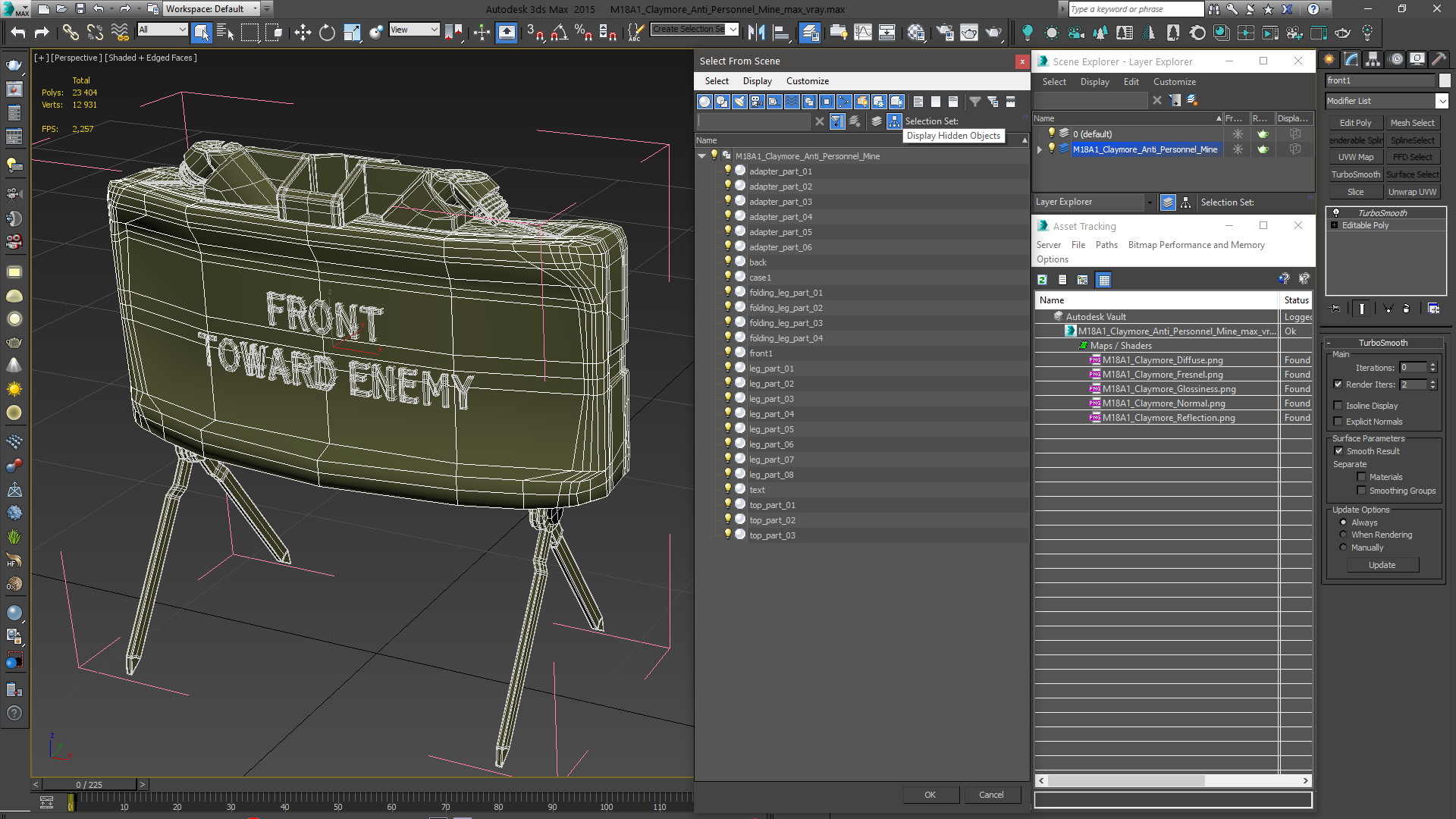Select the Manually update radio button
Image resolution: width=1456 pixels, height=819 pixels.
click(x=1344, y=548)
